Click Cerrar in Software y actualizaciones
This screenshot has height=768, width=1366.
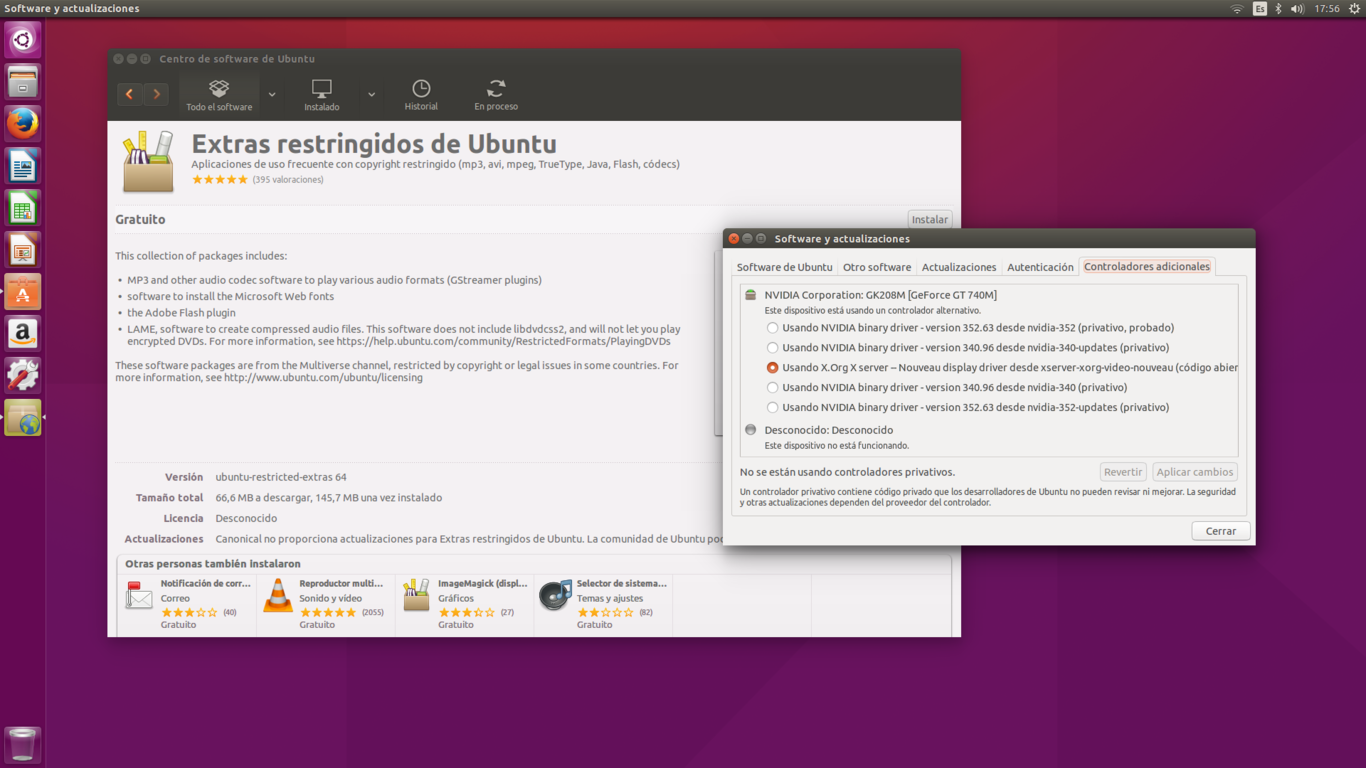[x=1221, y=531]
